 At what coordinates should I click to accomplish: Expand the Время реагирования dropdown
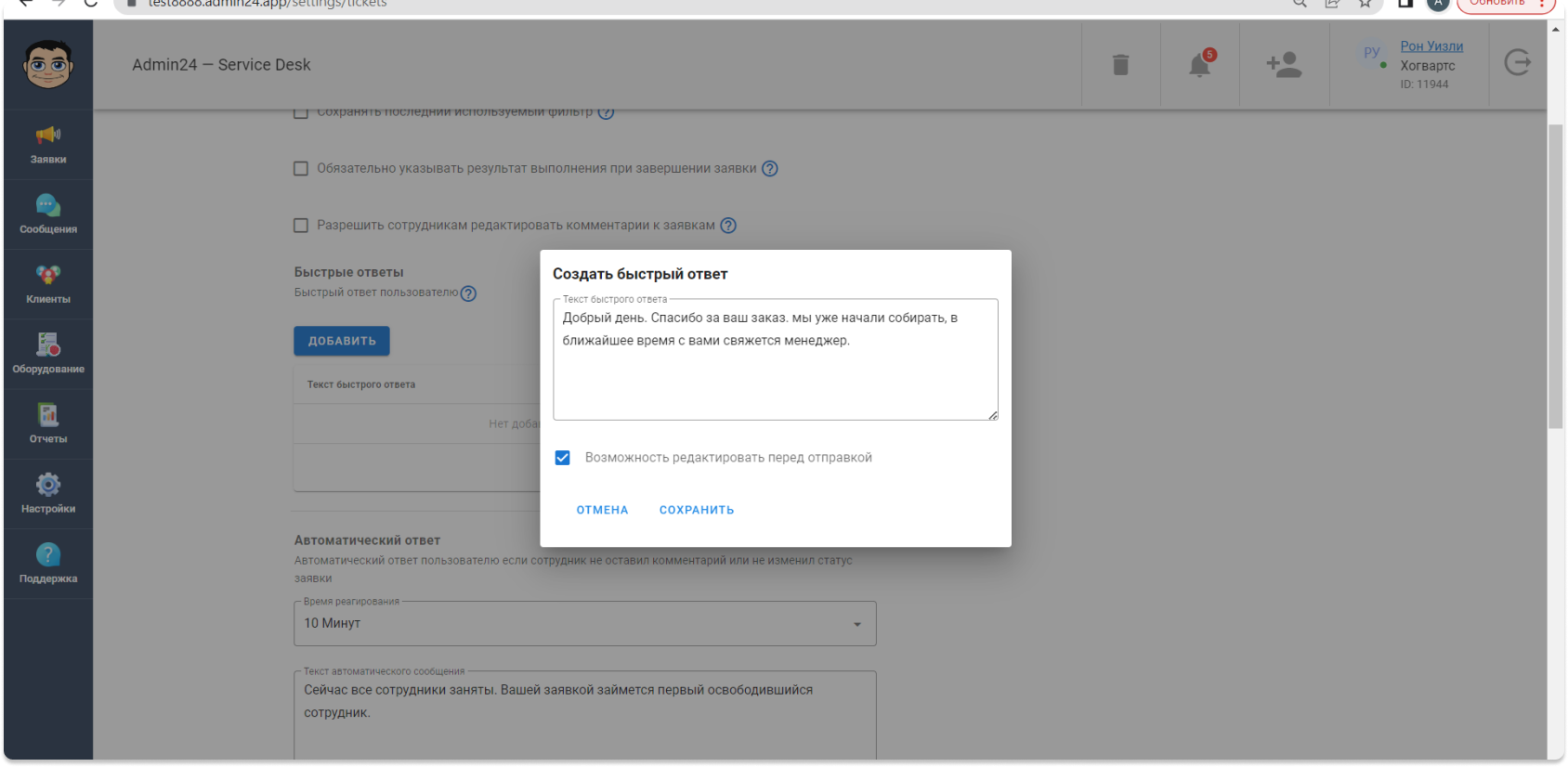point(585,623)
